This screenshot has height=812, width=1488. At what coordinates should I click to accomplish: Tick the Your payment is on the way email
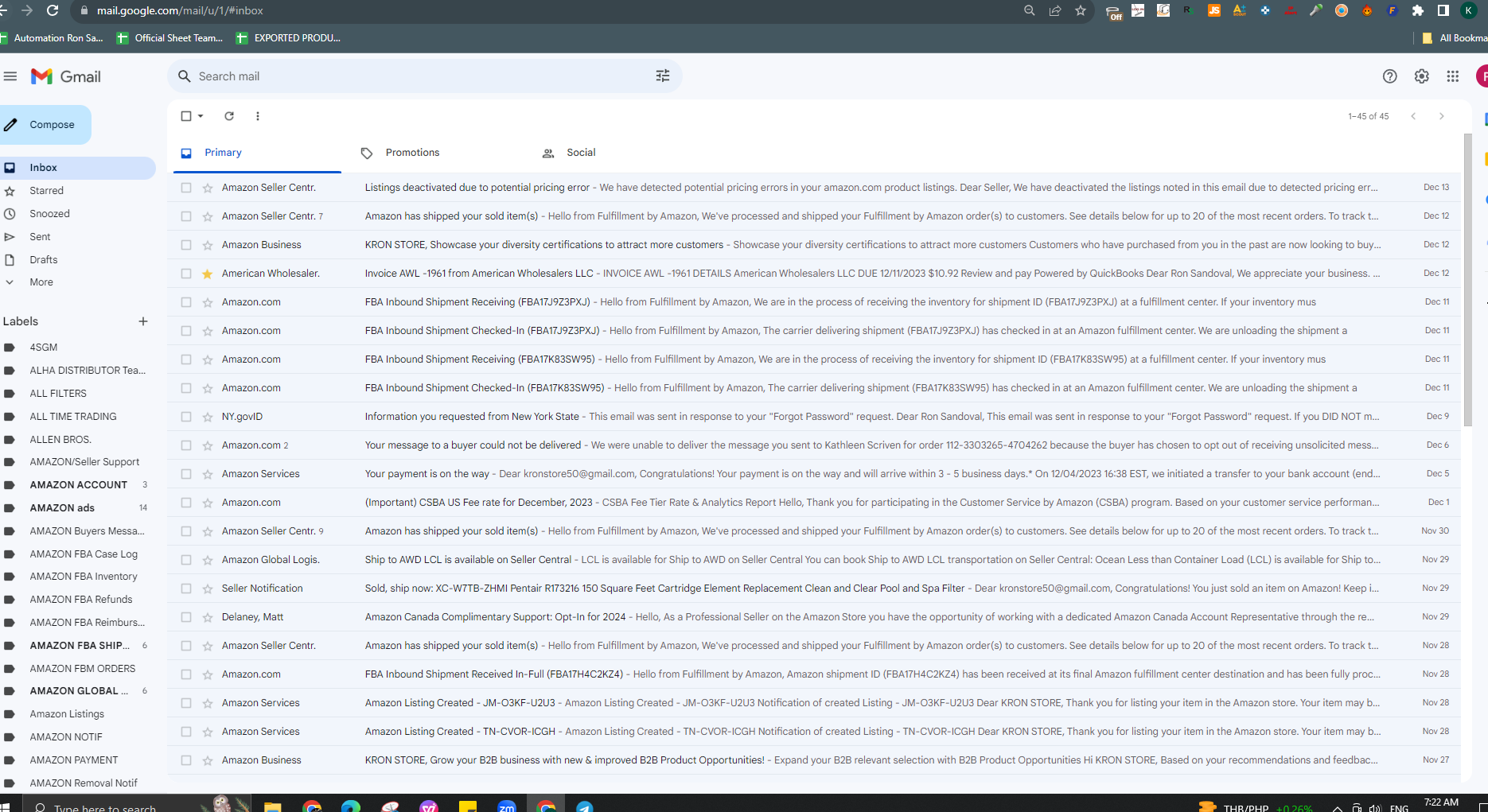tap(185, 474)
